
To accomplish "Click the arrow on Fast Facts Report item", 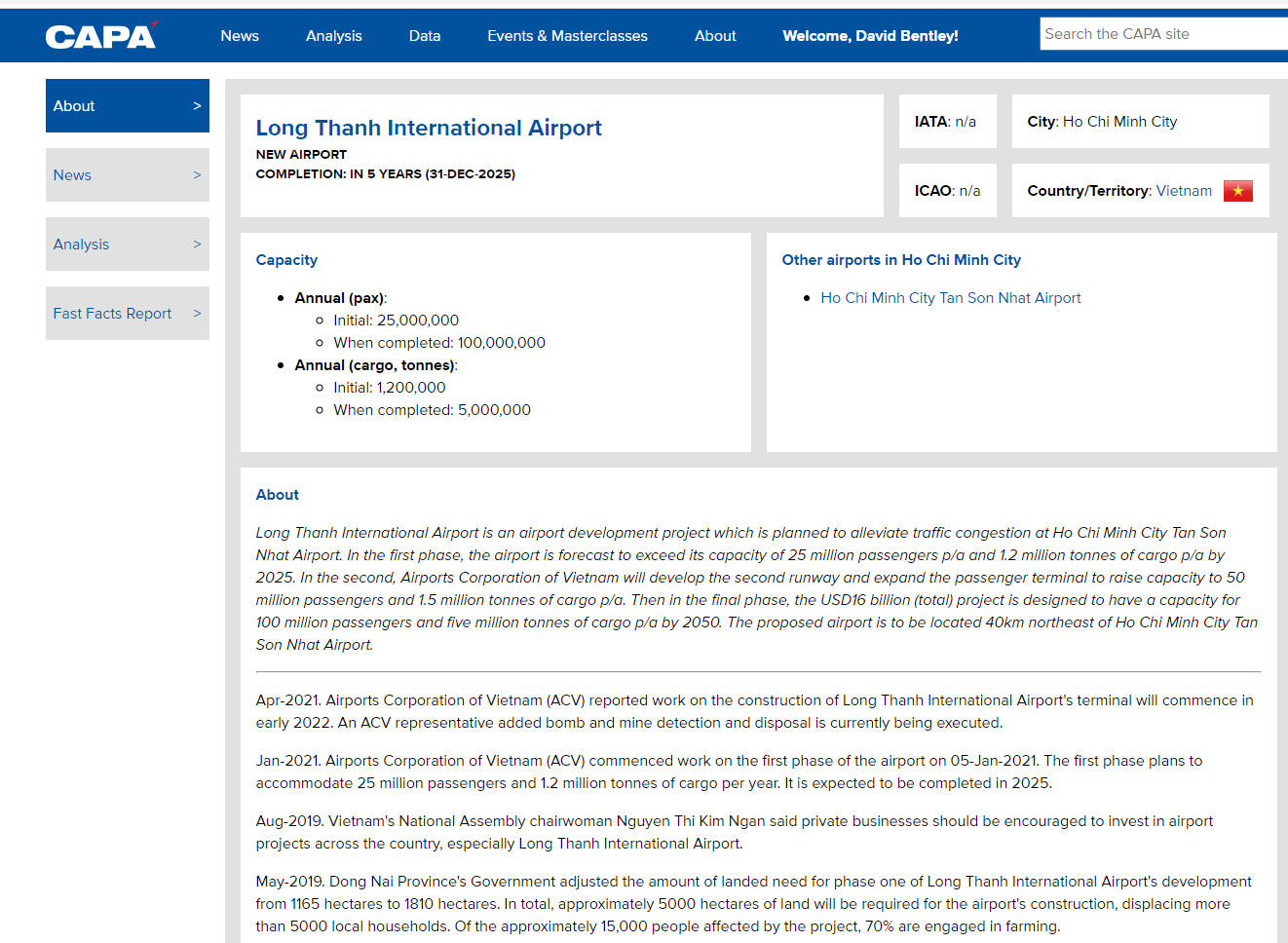I will click(197, 314).
